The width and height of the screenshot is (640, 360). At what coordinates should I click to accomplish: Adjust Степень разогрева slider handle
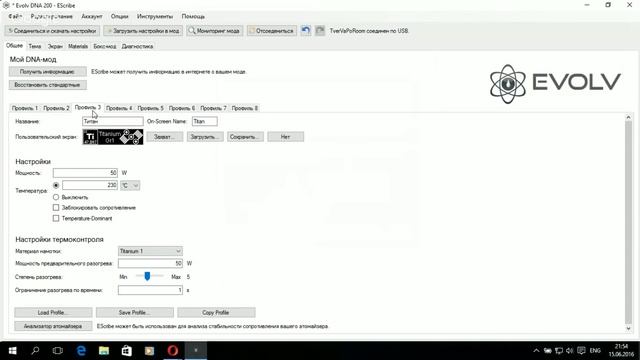[147, 276]
